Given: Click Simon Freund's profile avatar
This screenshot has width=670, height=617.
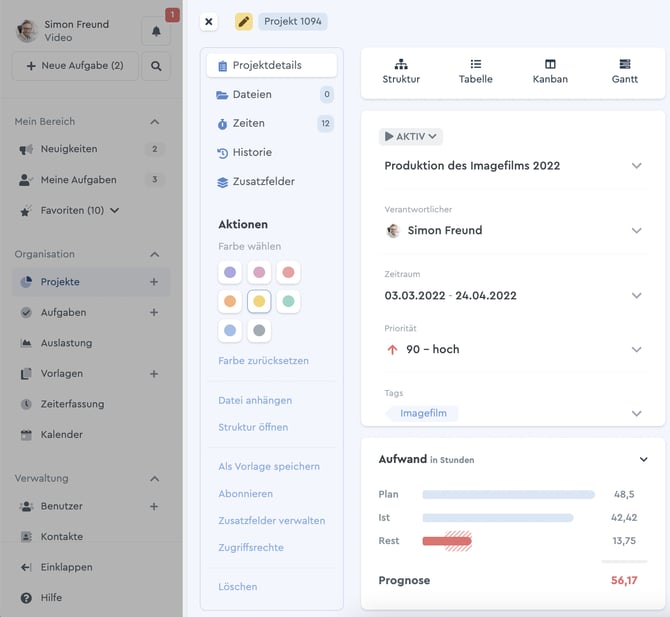Looking at the screenshot, I should (x=26, y=31).
